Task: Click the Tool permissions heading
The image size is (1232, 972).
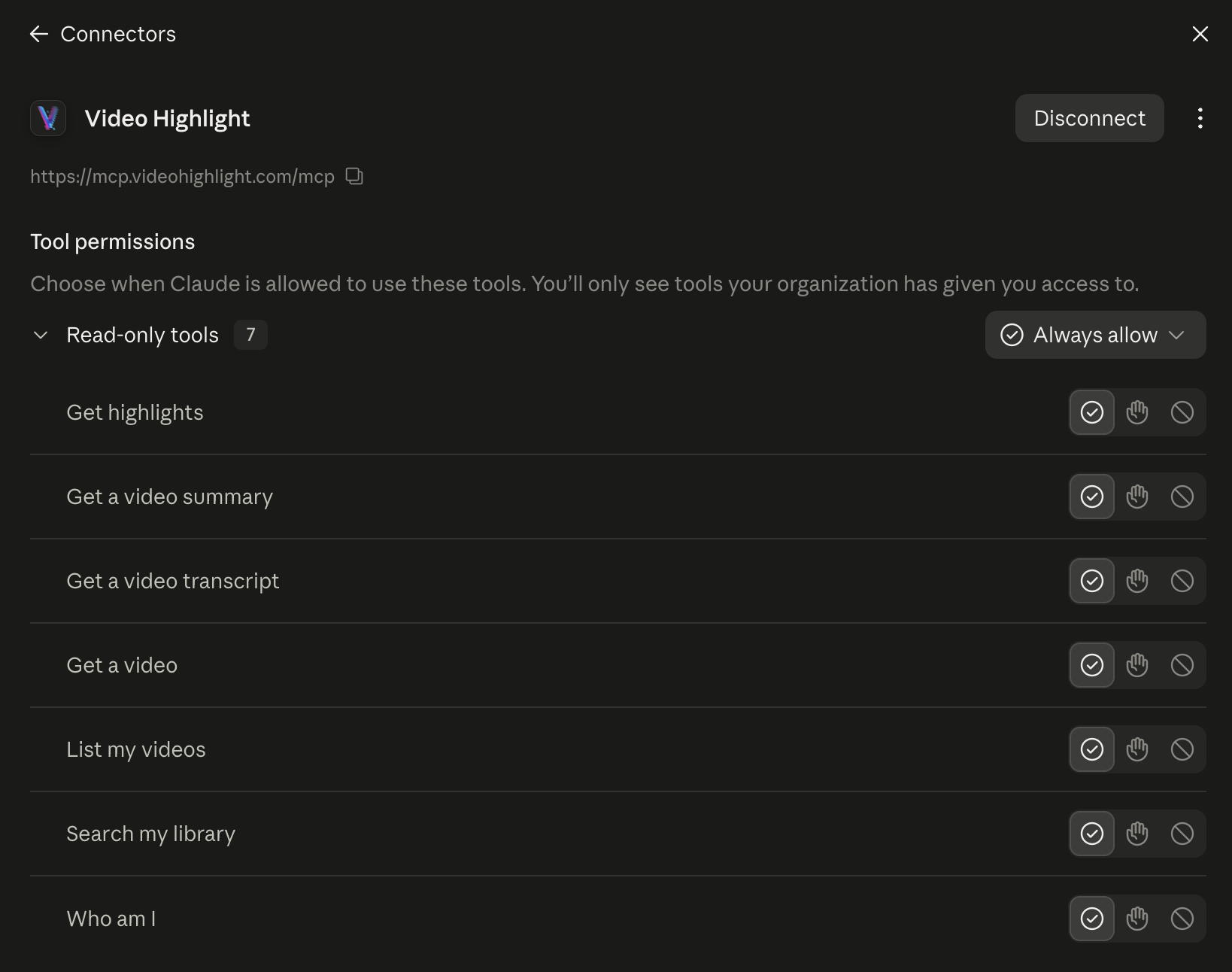Action: click(x=112, y=241)
